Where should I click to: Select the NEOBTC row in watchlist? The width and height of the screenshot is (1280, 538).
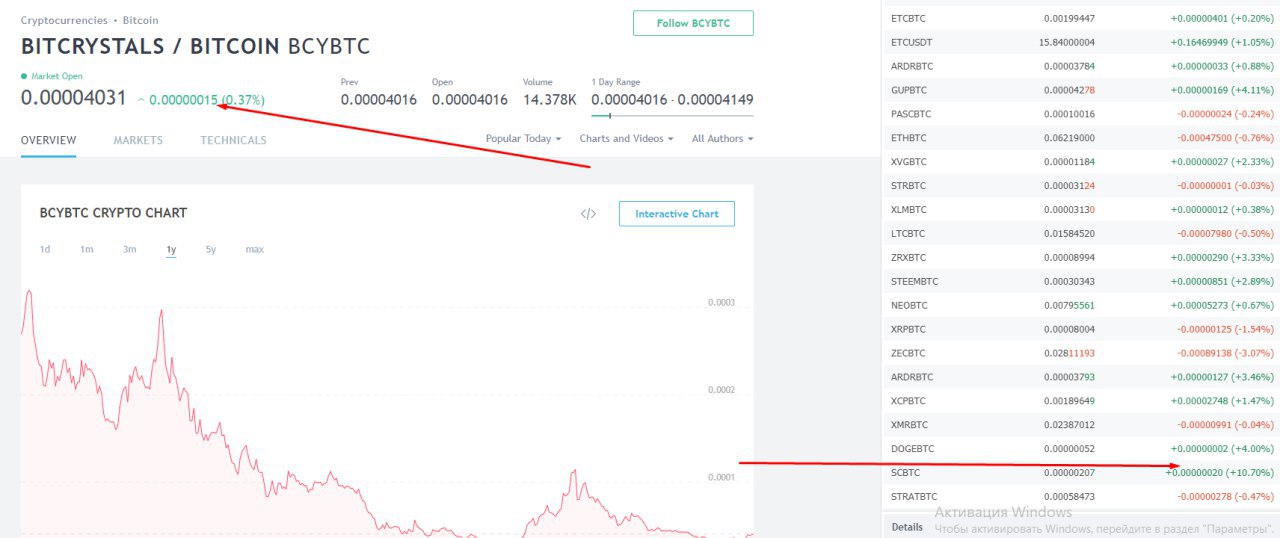(1081, 306)
